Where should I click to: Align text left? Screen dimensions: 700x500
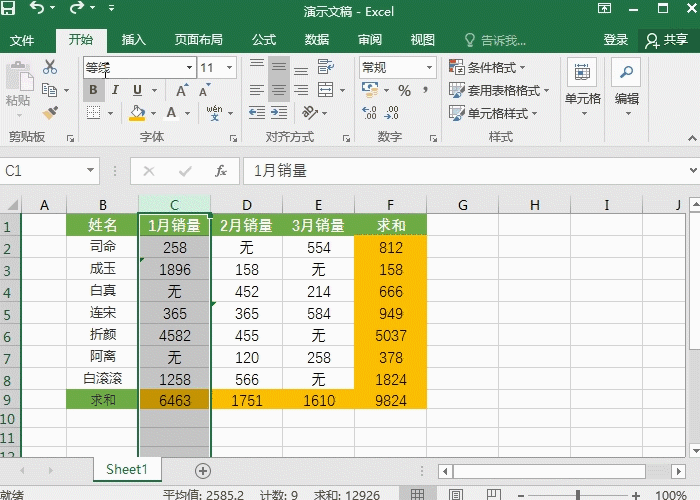coord(257,90)
